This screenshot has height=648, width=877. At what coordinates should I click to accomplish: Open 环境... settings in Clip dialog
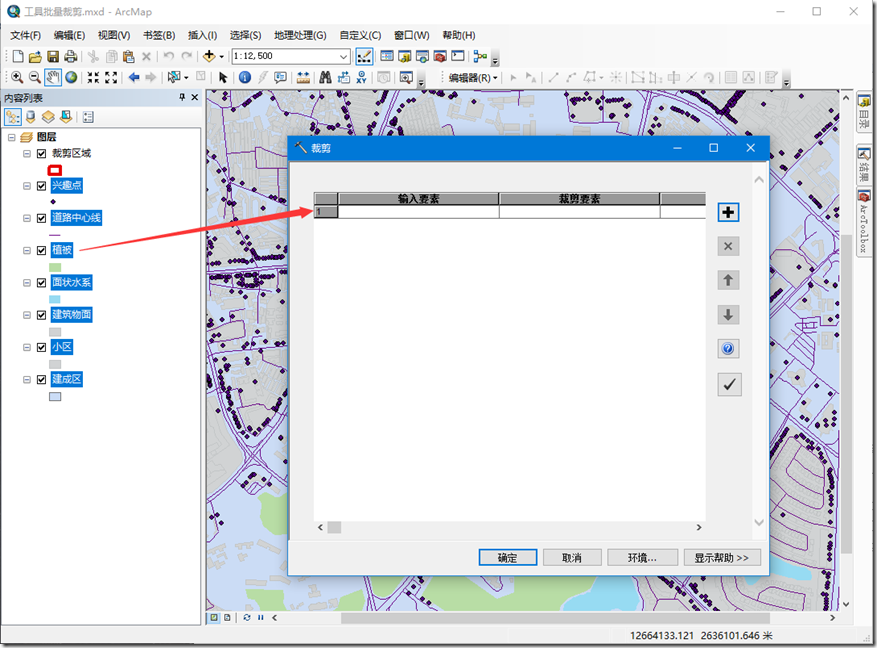pos(642,557)
